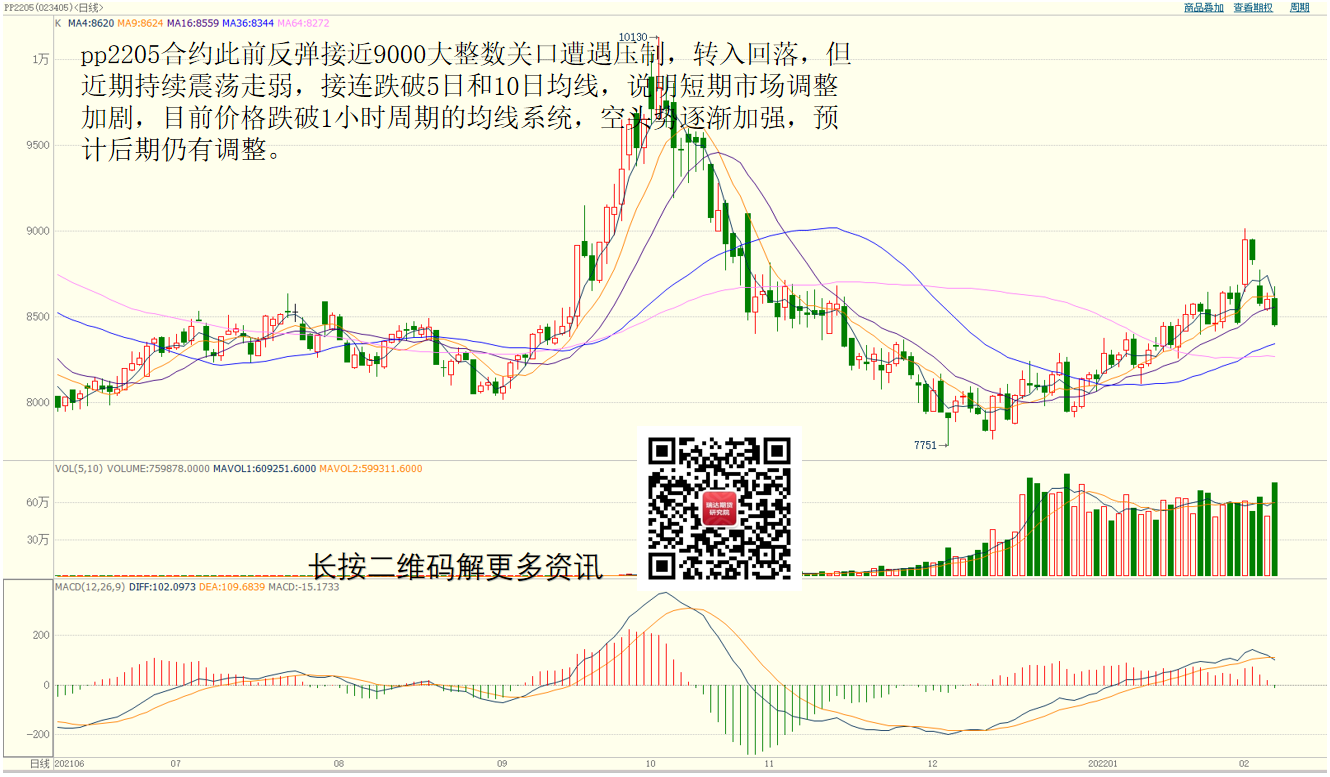Click the MACD(12,26,9) indicator name
The width and height of the screenshot is (1330, 777).
click(x=90, y=586)
